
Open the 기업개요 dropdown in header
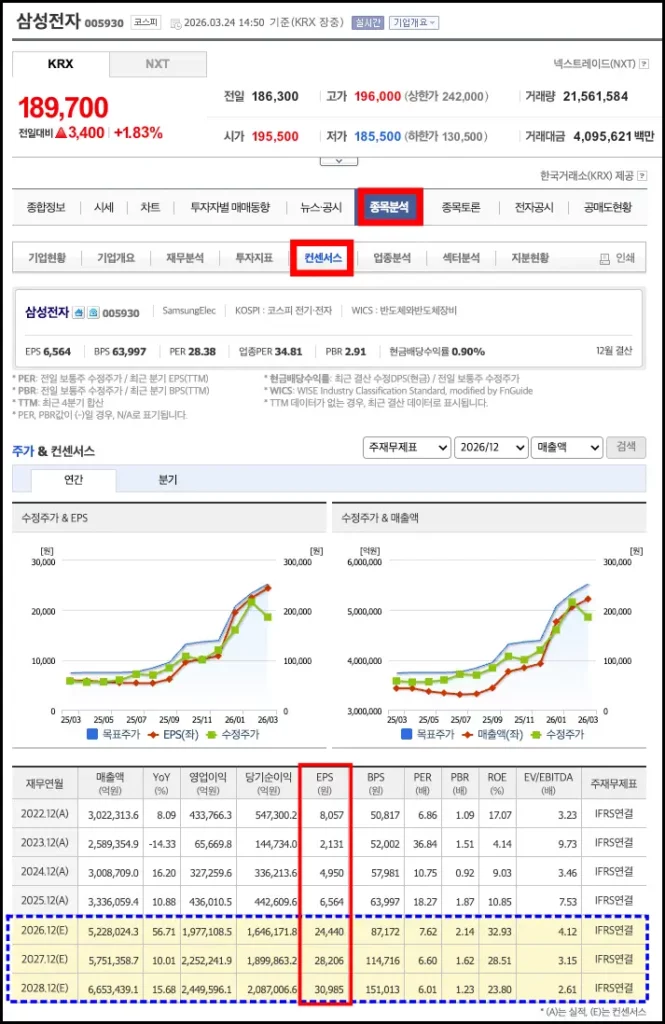(414, 23)
